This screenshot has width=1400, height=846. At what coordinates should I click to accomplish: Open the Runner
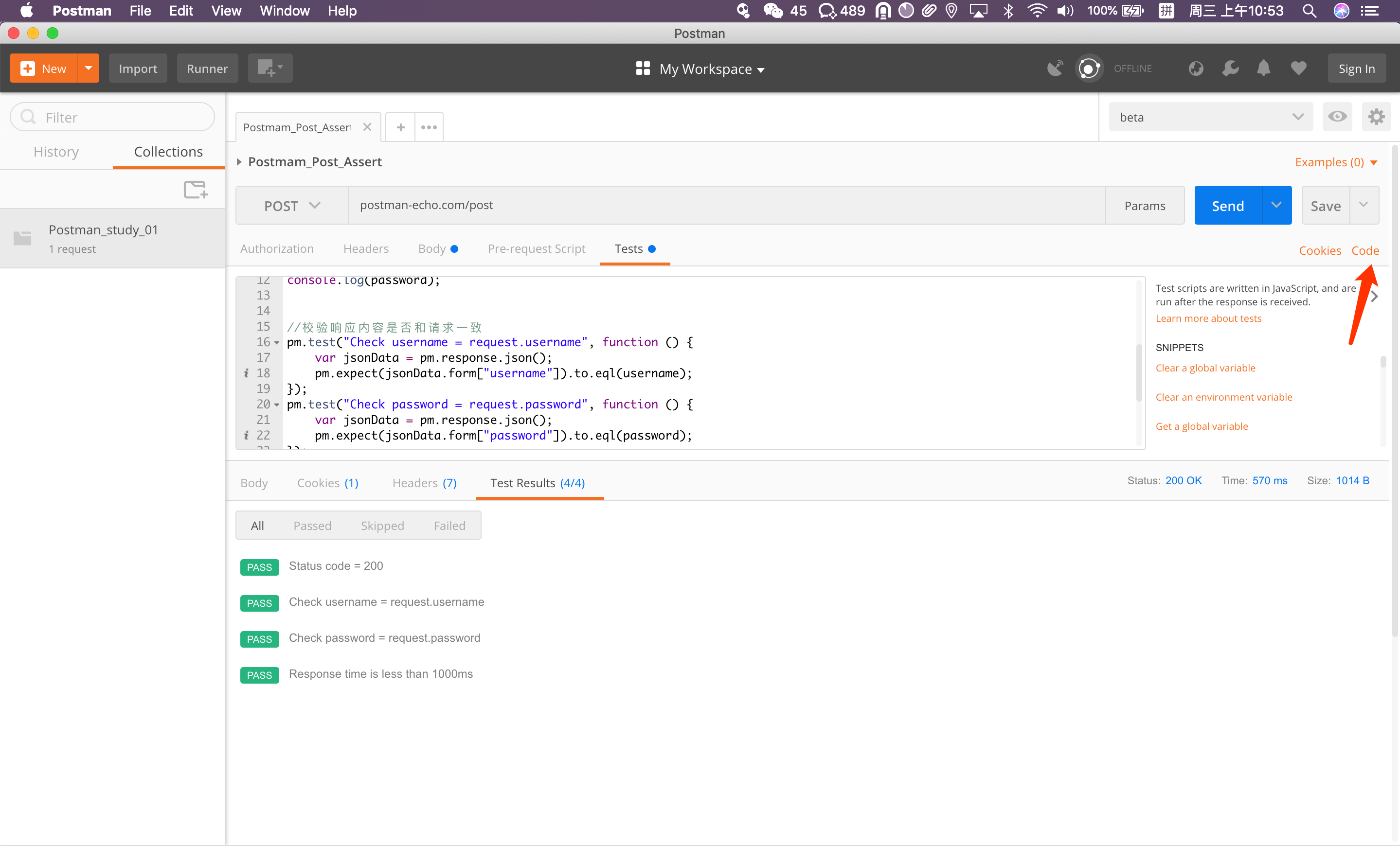click(x=207, y=68)
